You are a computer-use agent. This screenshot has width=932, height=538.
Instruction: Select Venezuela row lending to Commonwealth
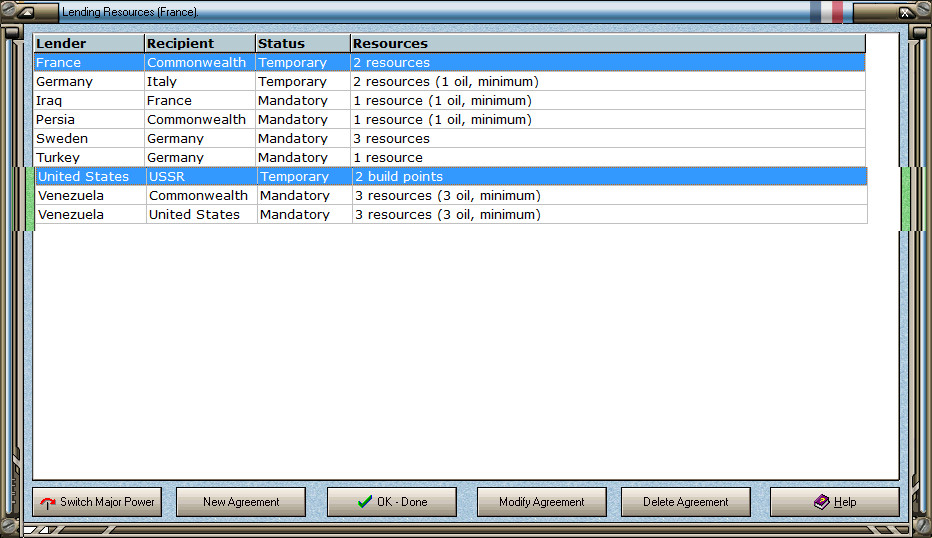(451, 196)
